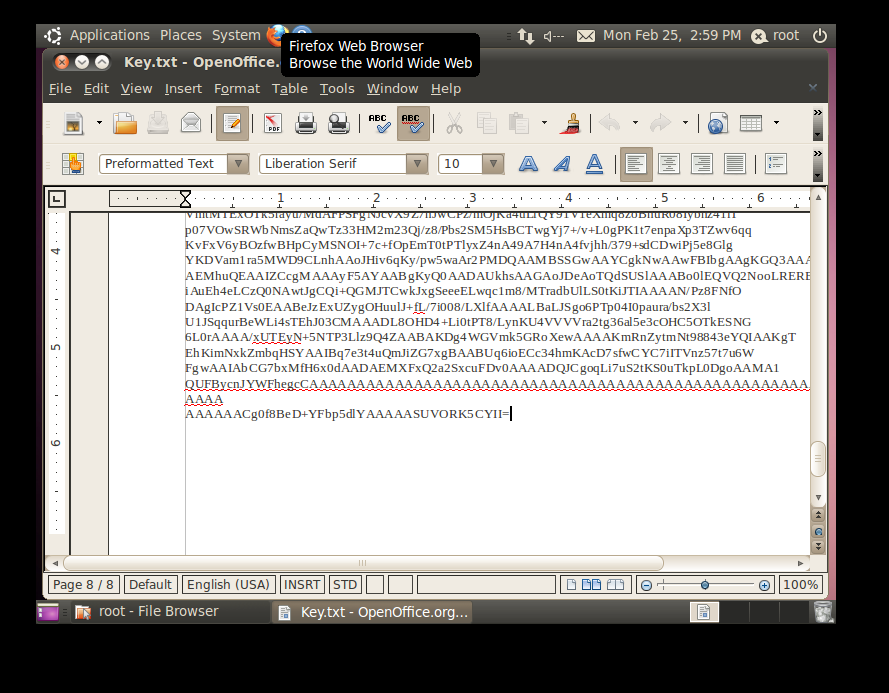Toggle Align Left
The image size is (889, 693).
636,164
